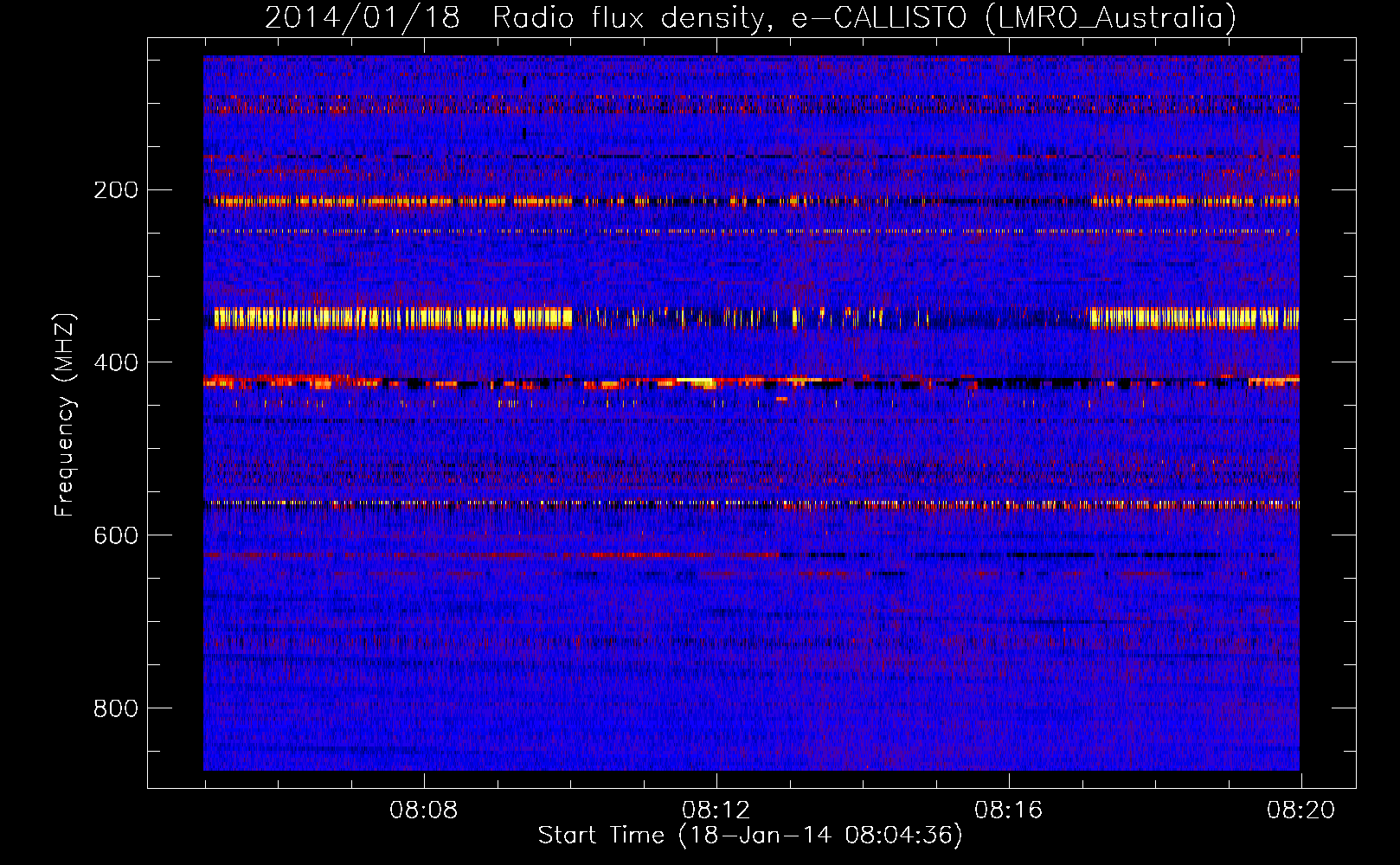Click the "Start Time (18-Jan-14 08:04:36)" x-axis label

pos(750,836)
